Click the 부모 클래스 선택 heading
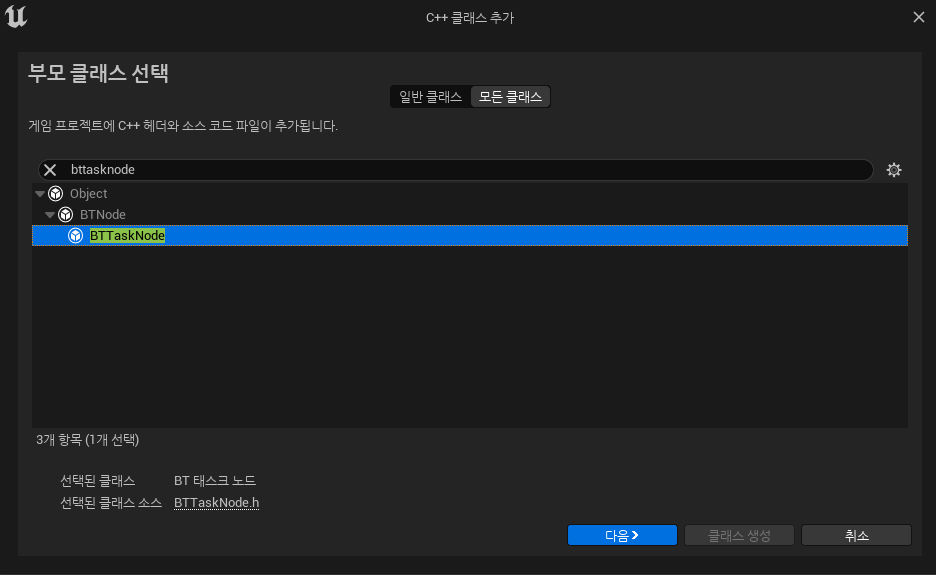The width and height of the screenshot is (936, 575). (98, 73)
